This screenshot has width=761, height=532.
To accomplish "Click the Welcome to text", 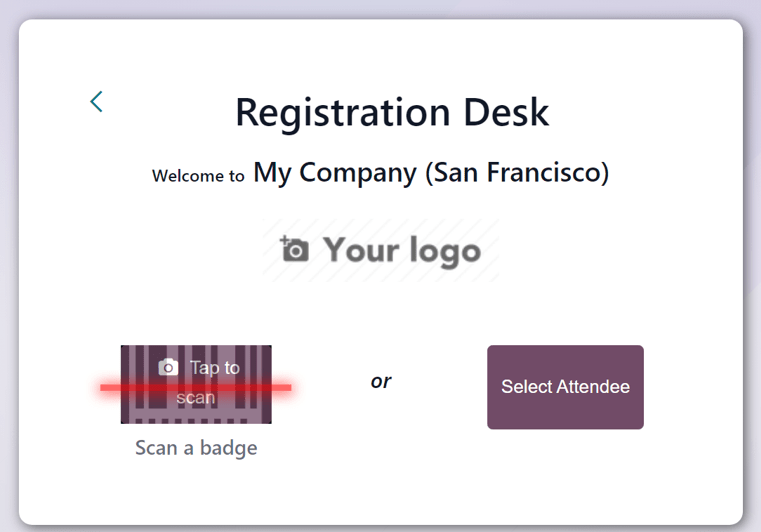I will [198, 176].
